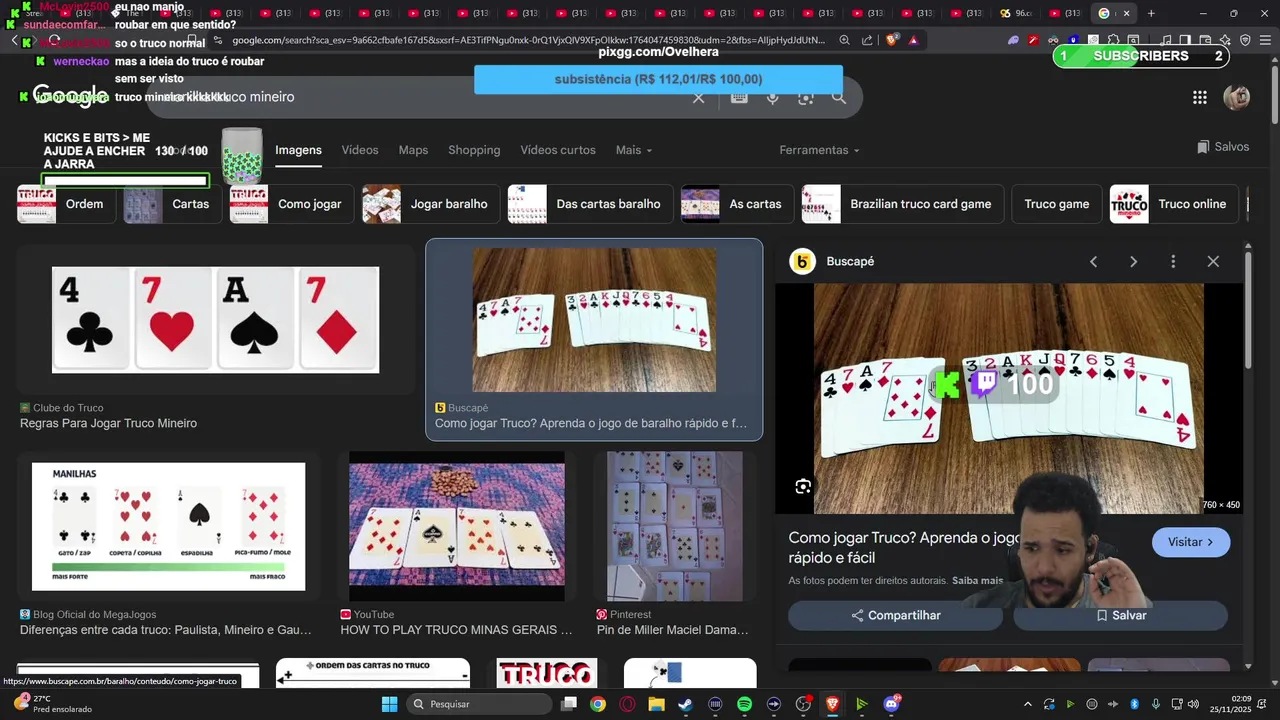1280x720 pixels.
Task: Search by image with Google Lens icon
Action: coord(805,97)
